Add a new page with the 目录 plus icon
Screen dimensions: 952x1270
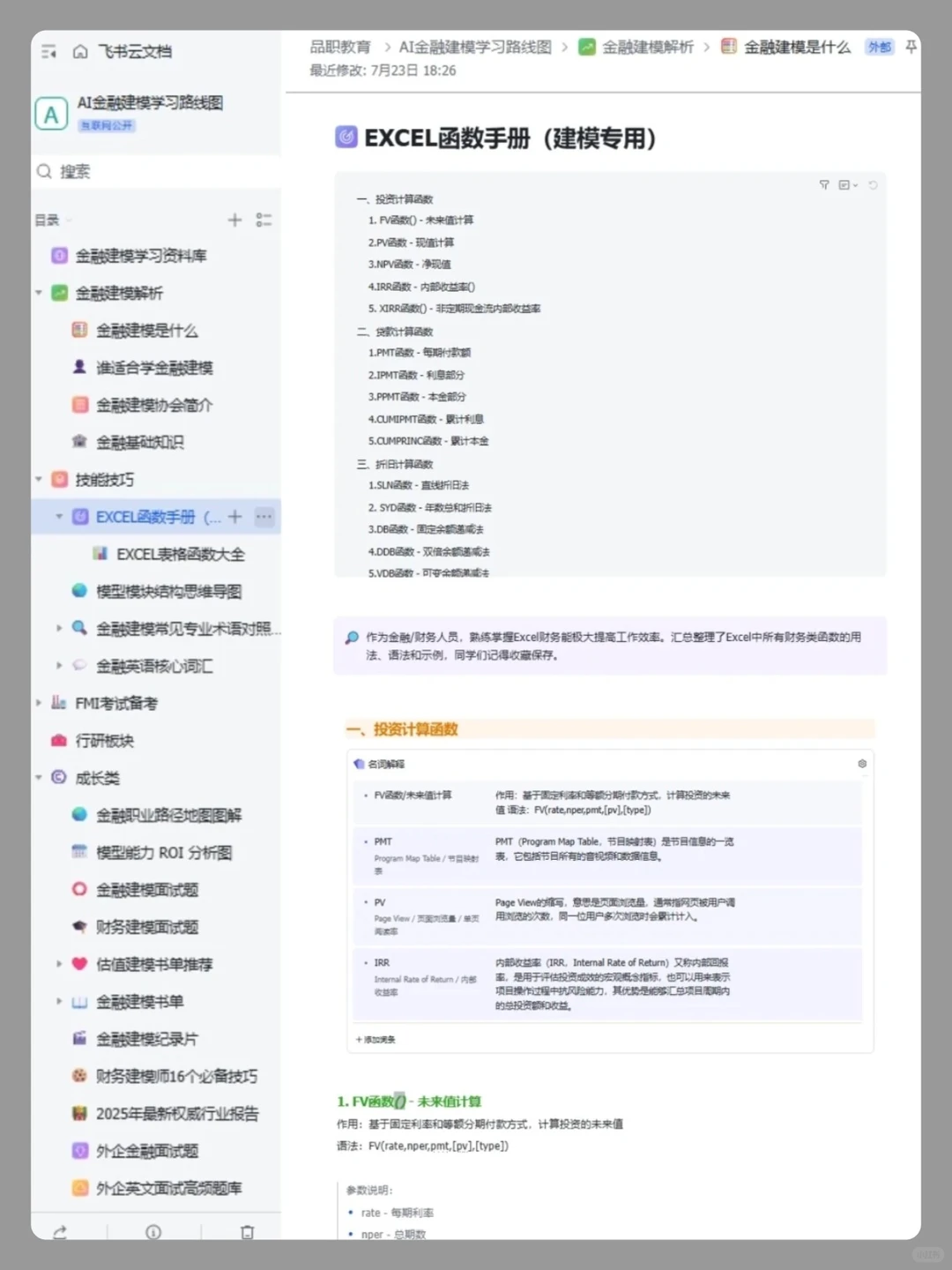coord(234,220)
